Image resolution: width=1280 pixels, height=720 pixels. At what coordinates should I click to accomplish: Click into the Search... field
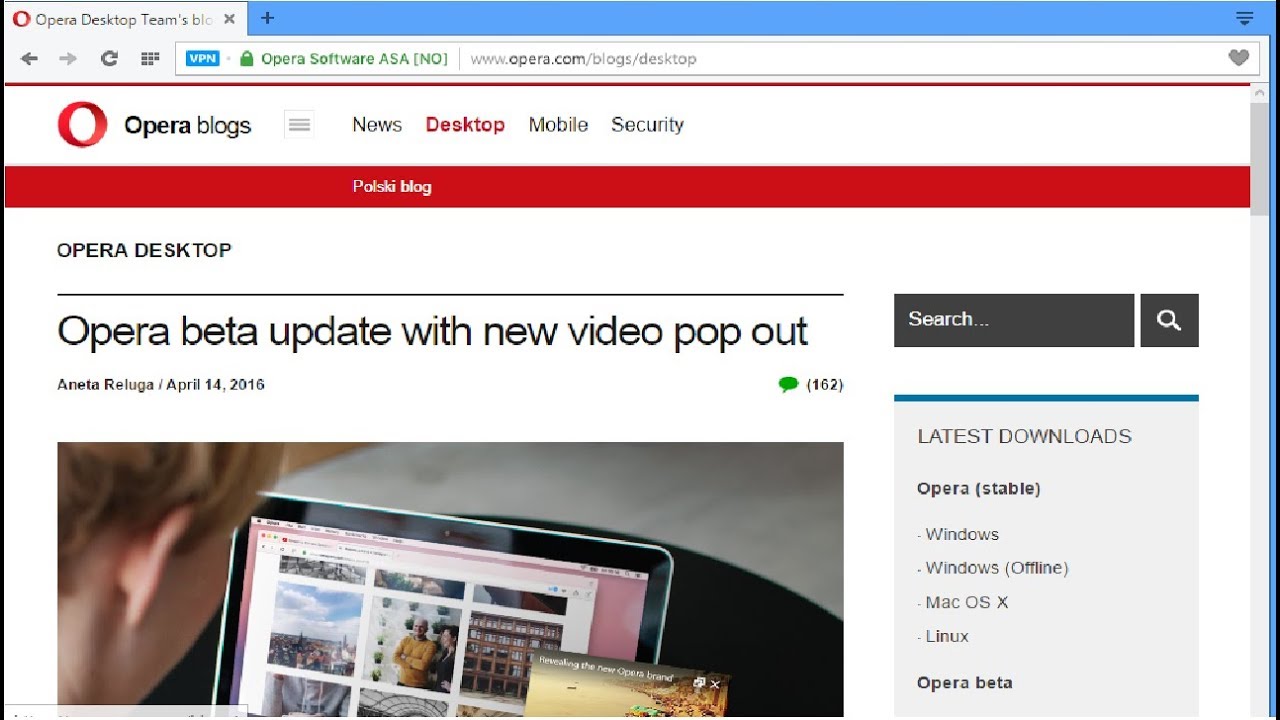coord(1014,320)
